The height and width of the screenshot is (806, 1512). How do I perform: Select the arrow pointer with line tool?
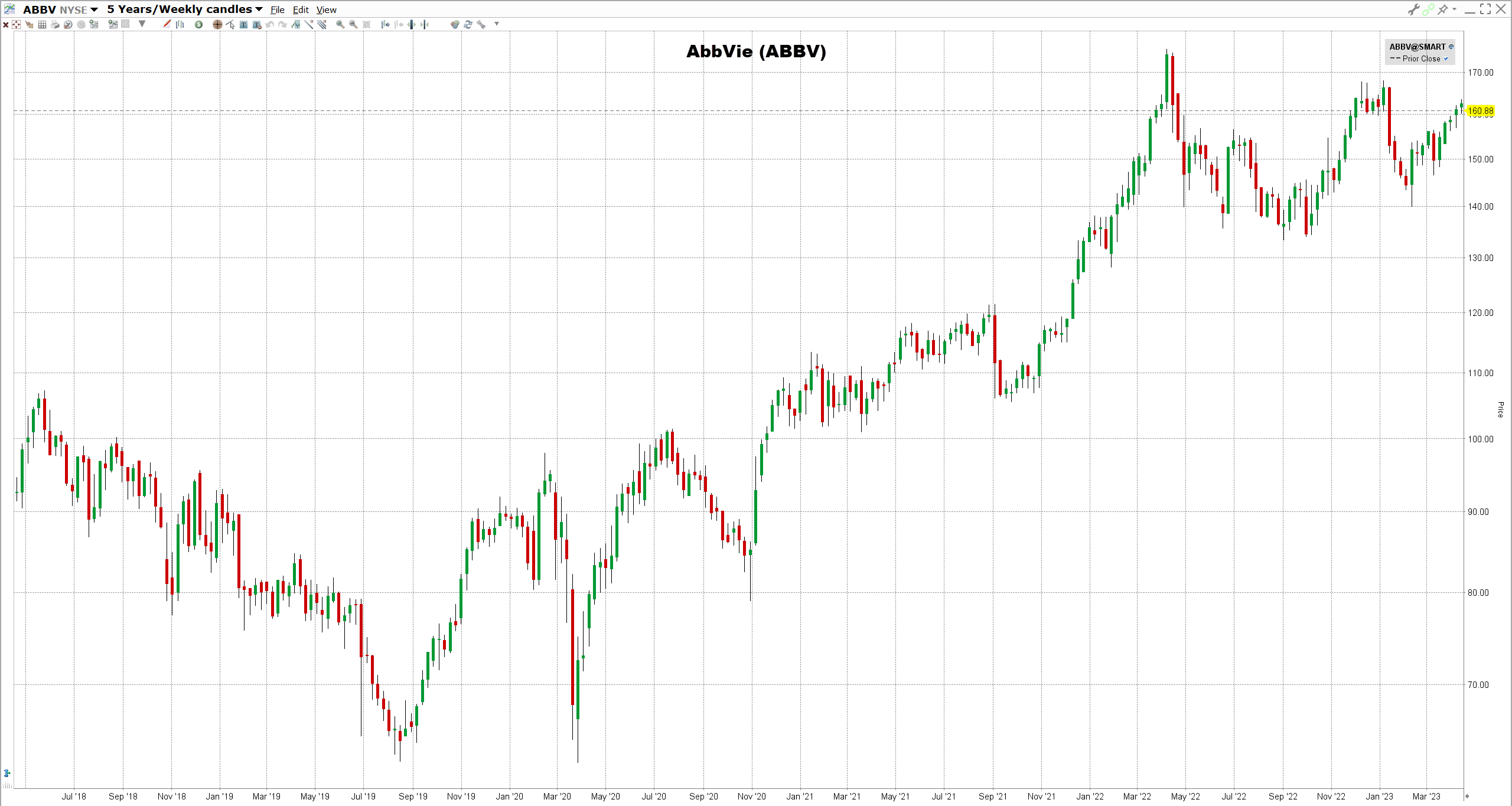(230, 25)
